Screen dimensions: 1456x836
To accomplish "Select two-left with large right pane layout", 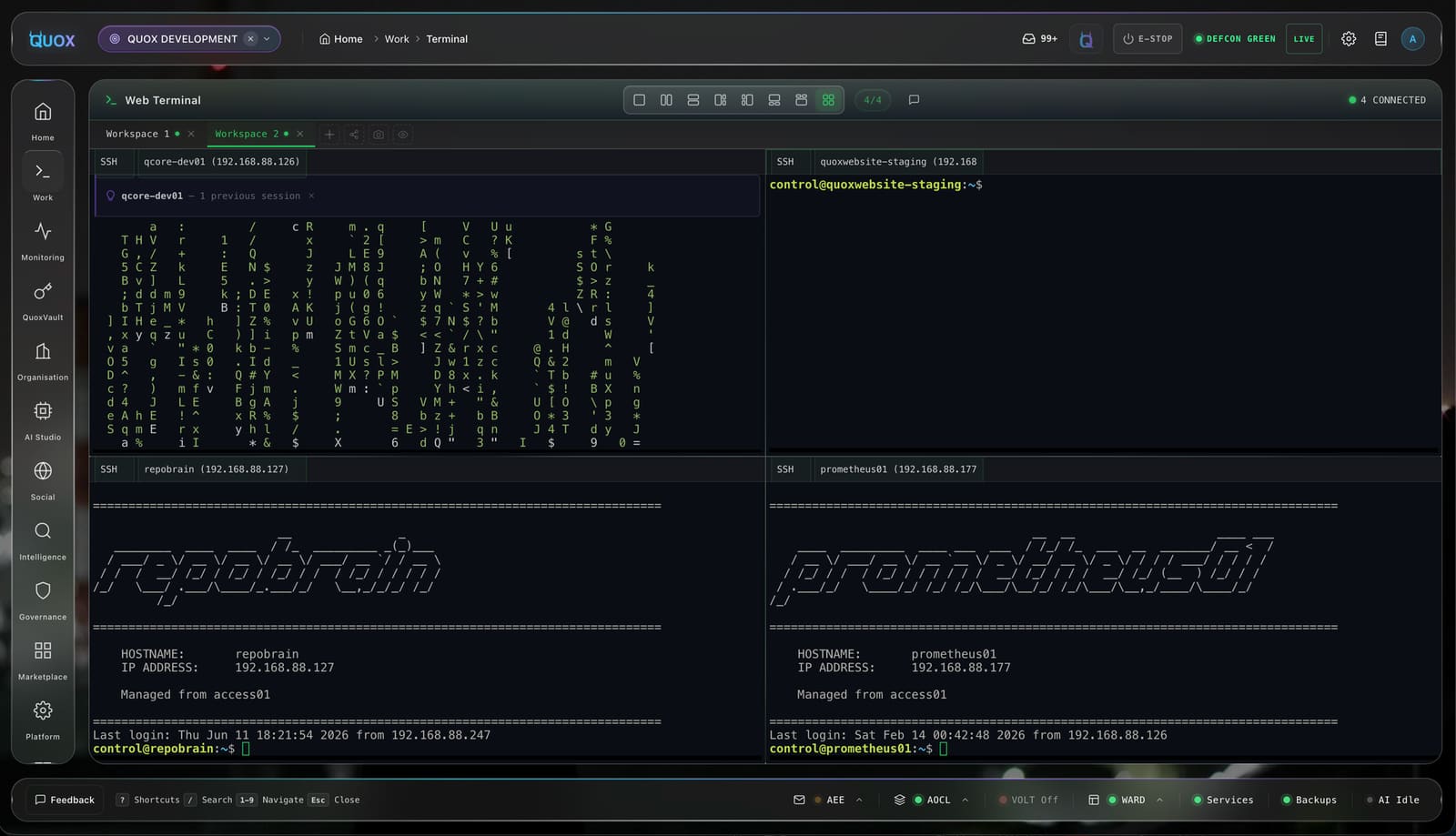I will 747,100.
